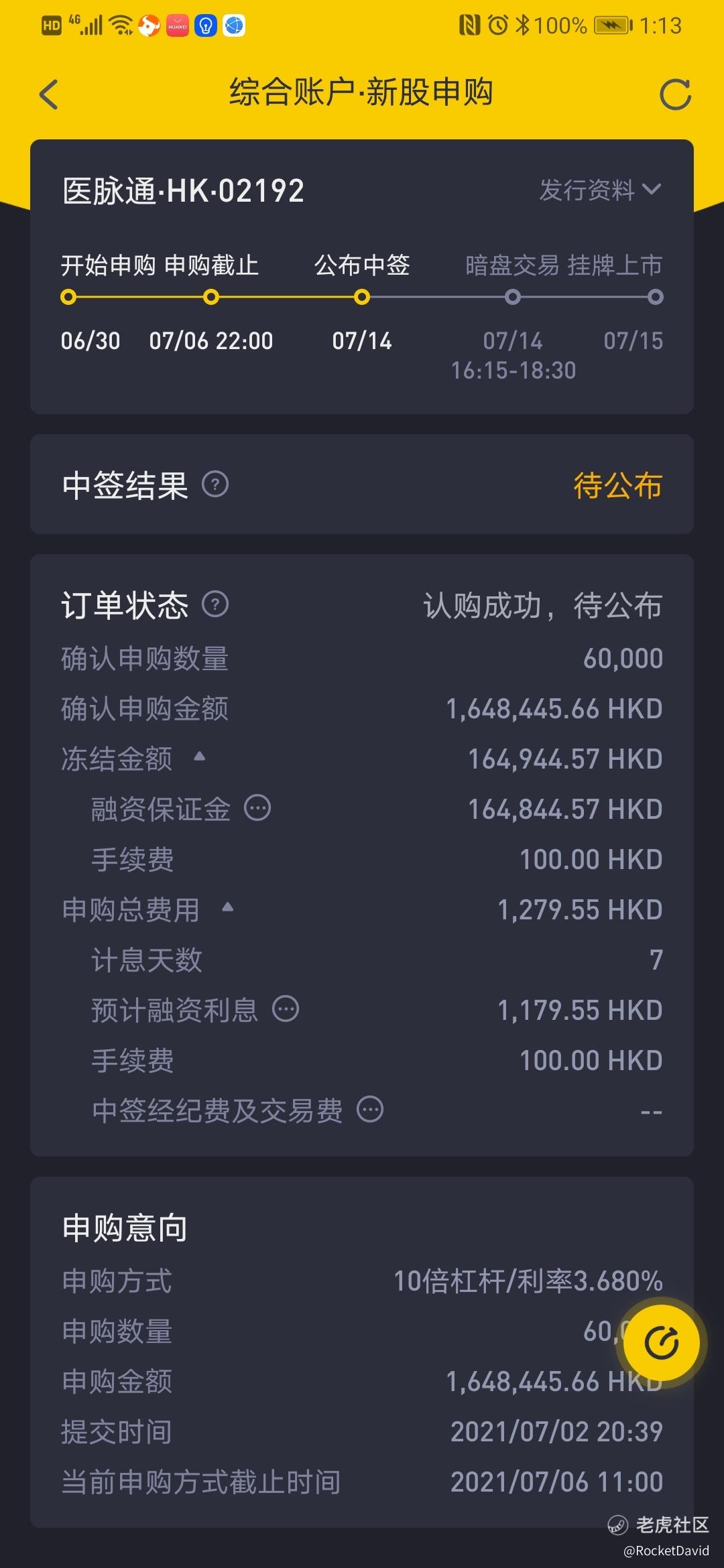This screenshot has width=724, height=1568.
Task: Open help icon next to 中签结果
Action: tap(215, 484)
